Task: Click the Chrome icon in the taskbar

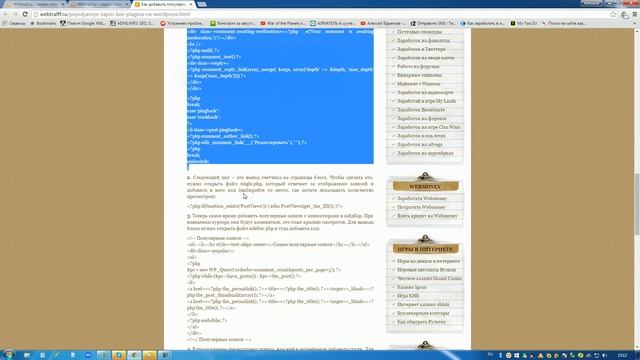Action: pyautogui.click(x=134, y=355)
